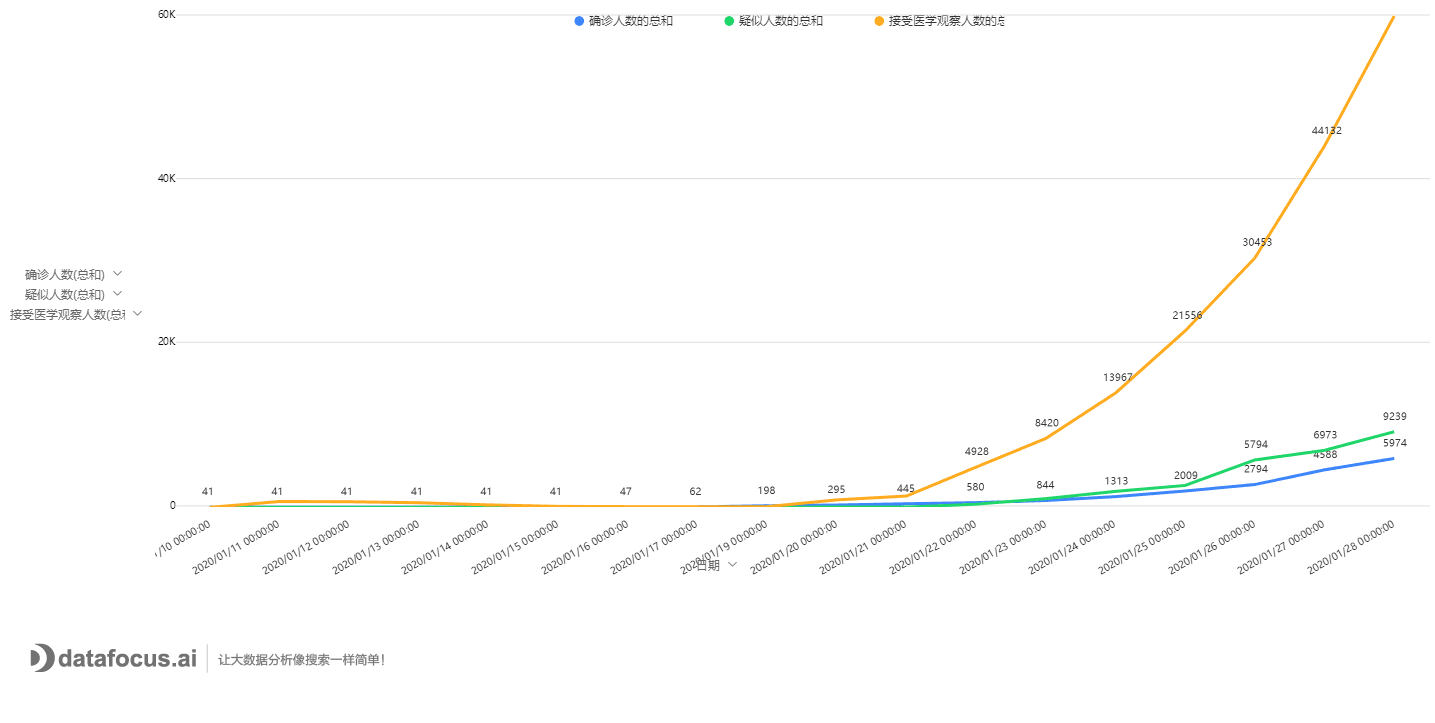Click x-axis date 2020/01/20 00:00:00

click(795, 546)
